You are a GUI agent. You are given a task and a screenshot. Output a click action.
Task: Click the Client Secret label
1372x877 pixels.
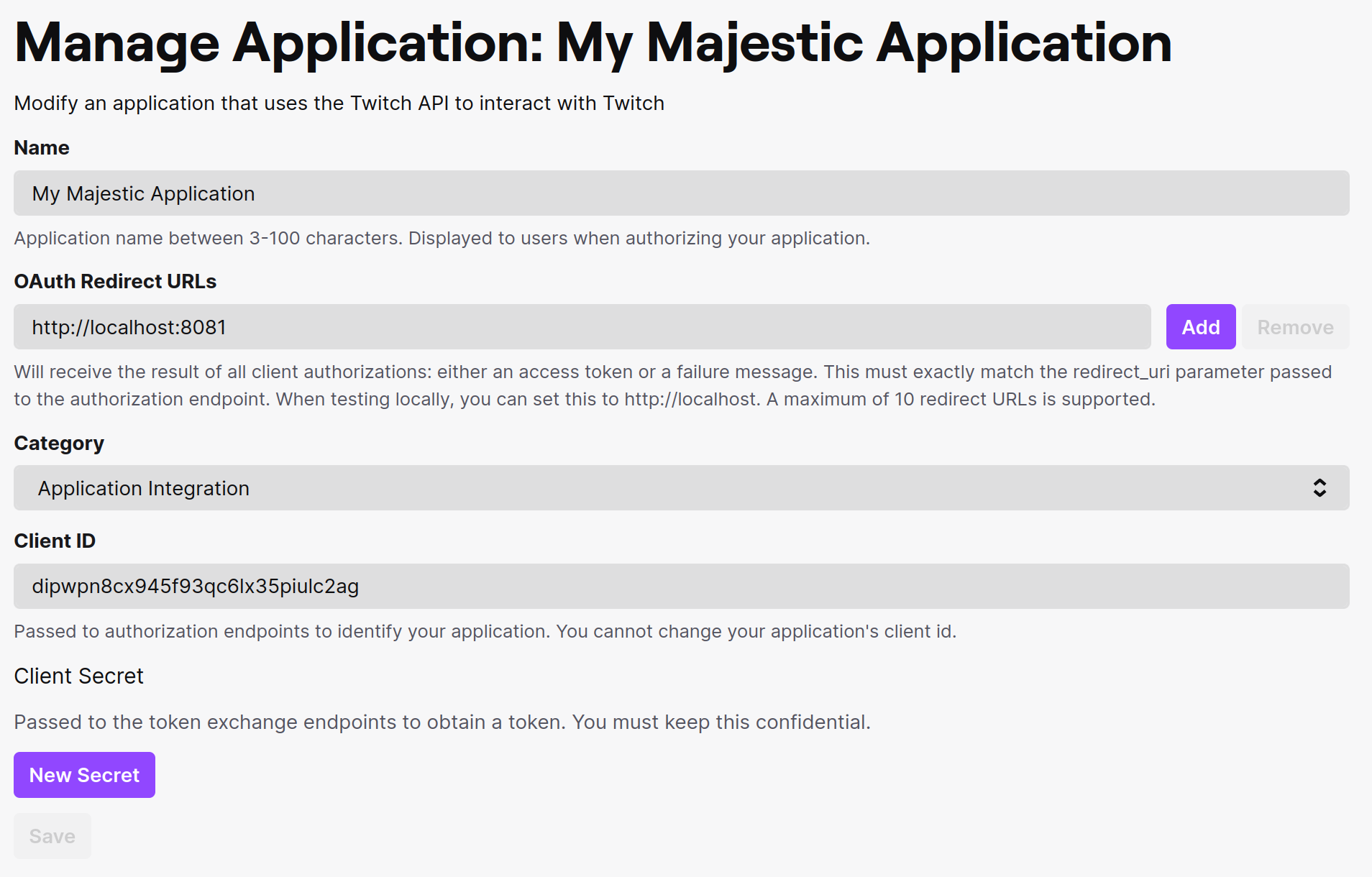coord(78,676)
